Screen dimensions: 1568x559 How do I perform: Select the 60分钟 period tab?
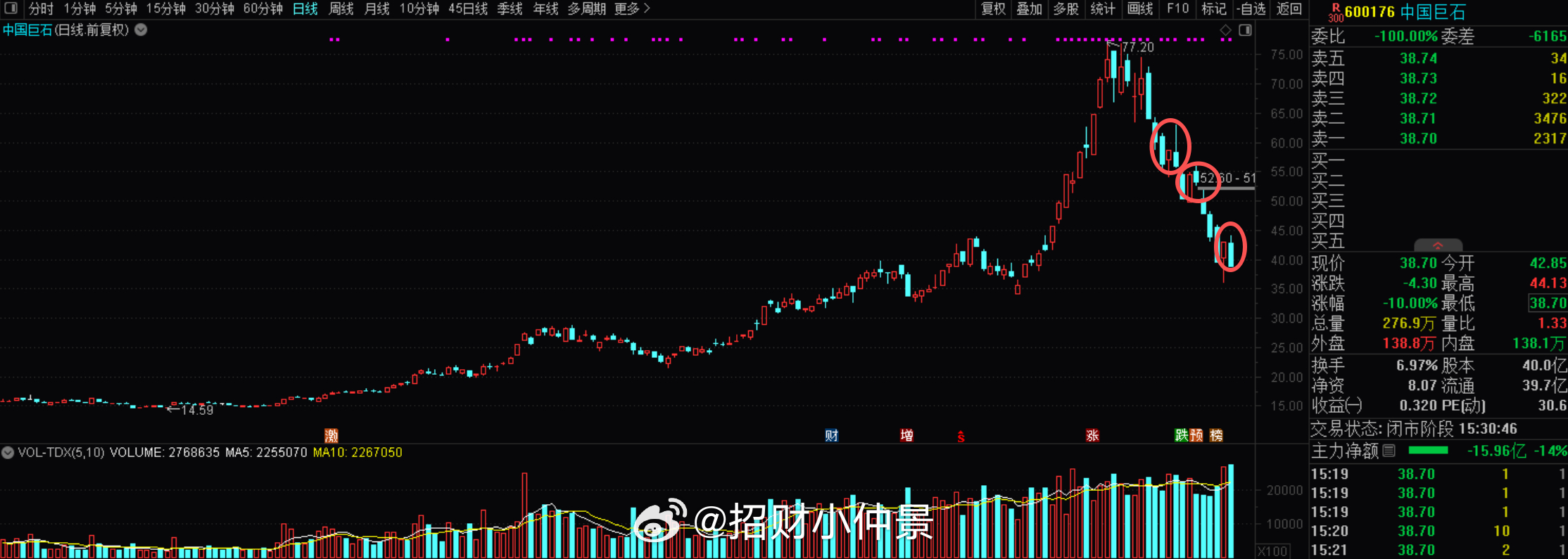tap(263, 9)
